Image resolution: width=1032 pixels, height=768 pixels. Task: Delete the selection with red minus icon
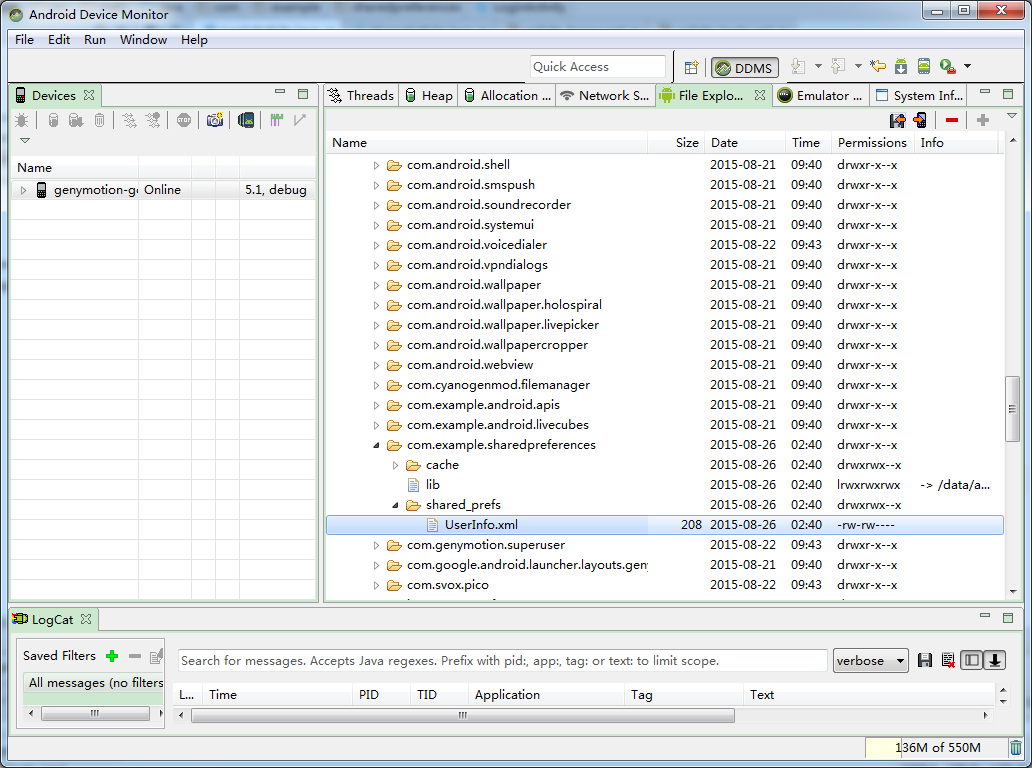[952, 120]
